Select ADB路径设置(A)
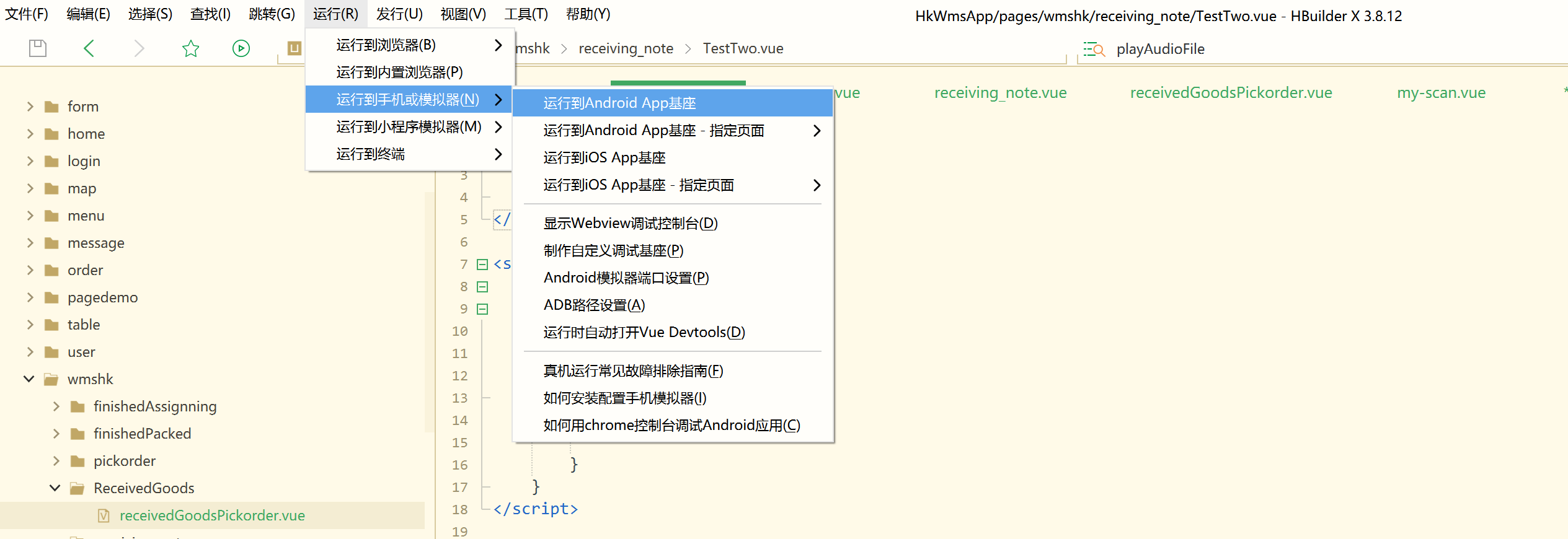This screenshot has height=539, width=1568. [673, 305]
